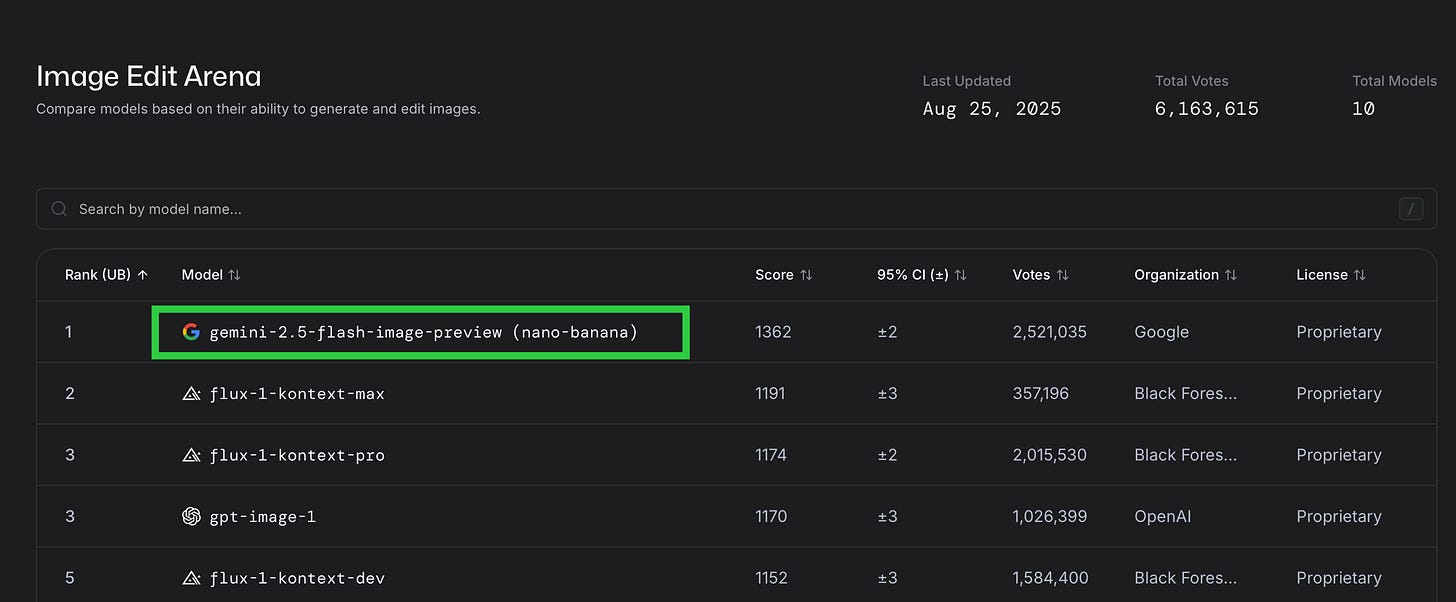The image size is (1456, 602).
Task: Sort by License column header
Action: tap(1331, 274)
